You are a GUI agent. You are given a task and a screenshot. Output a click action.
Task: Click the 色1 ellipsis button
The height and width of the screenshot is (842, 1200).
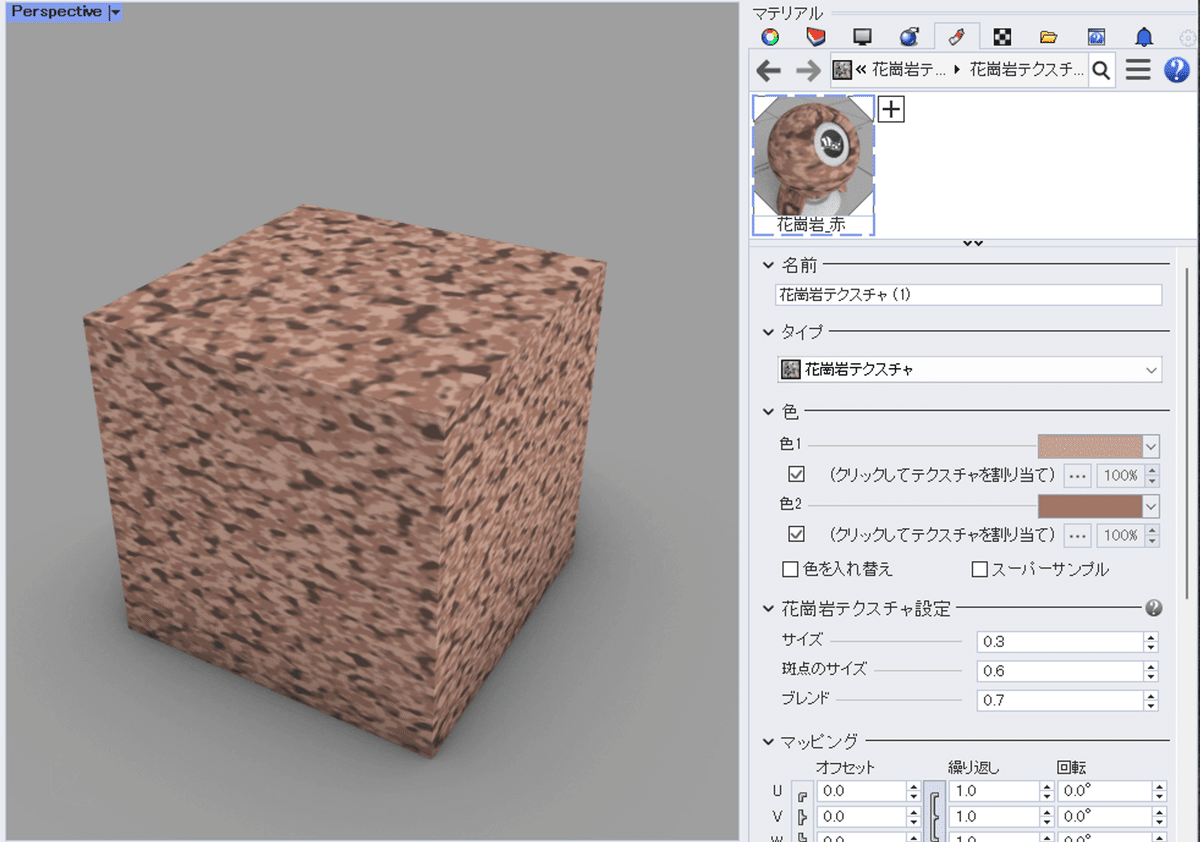point(1077,476)
